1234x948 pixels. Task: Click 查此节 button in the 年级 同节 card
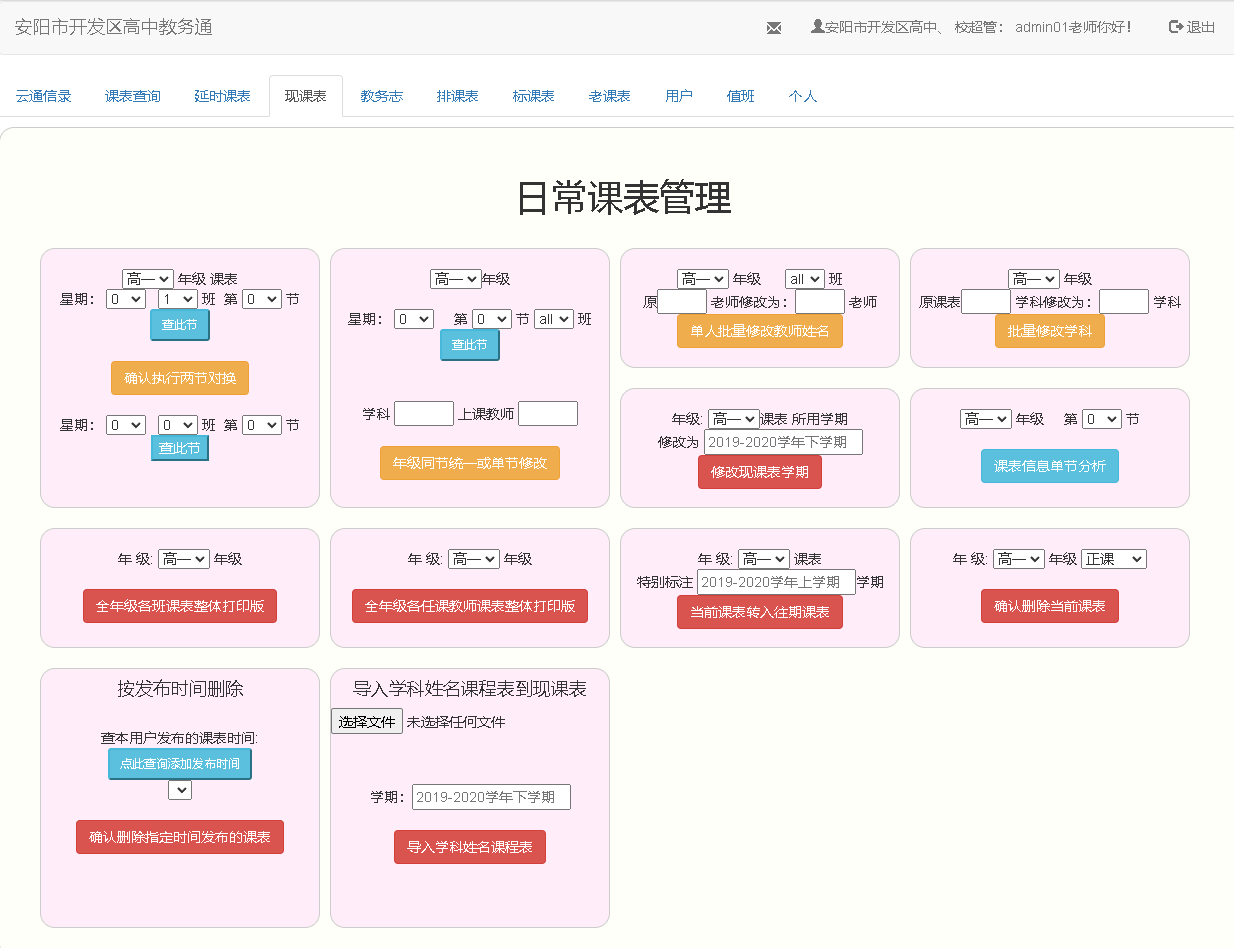(470, 345)
